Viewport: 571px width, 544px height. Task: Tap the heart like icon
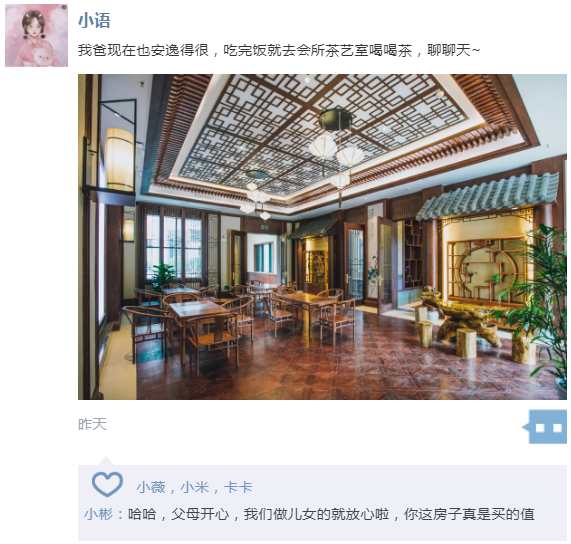[107, 484]
